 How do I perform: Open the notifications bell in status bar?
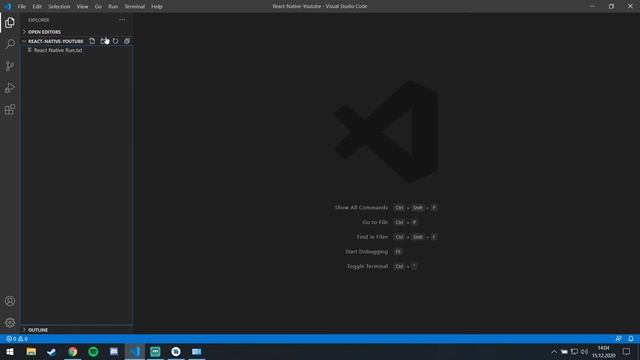(631, 339)
